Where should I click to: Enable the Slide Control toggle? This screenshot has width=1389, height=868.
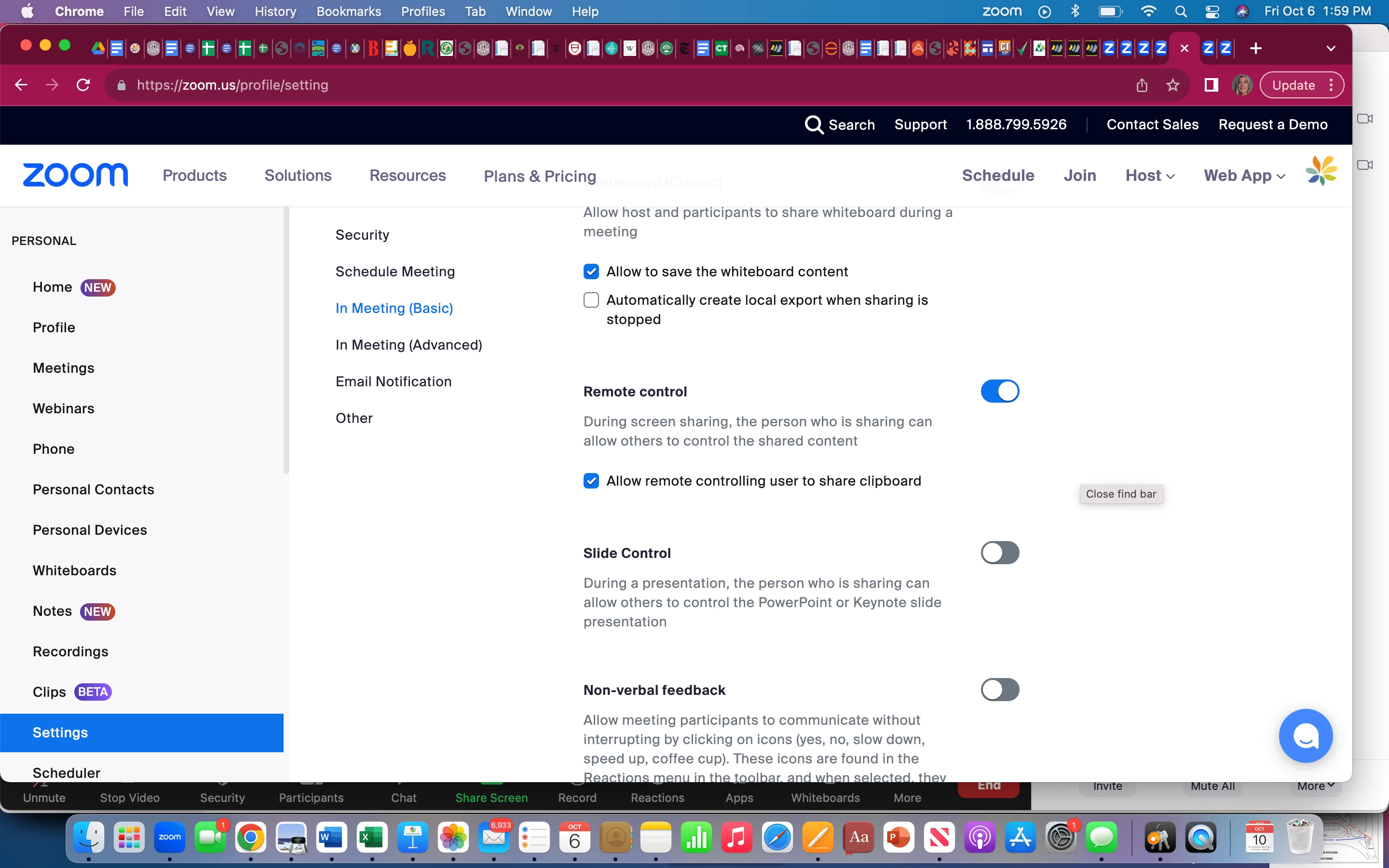tap(999, 553)
